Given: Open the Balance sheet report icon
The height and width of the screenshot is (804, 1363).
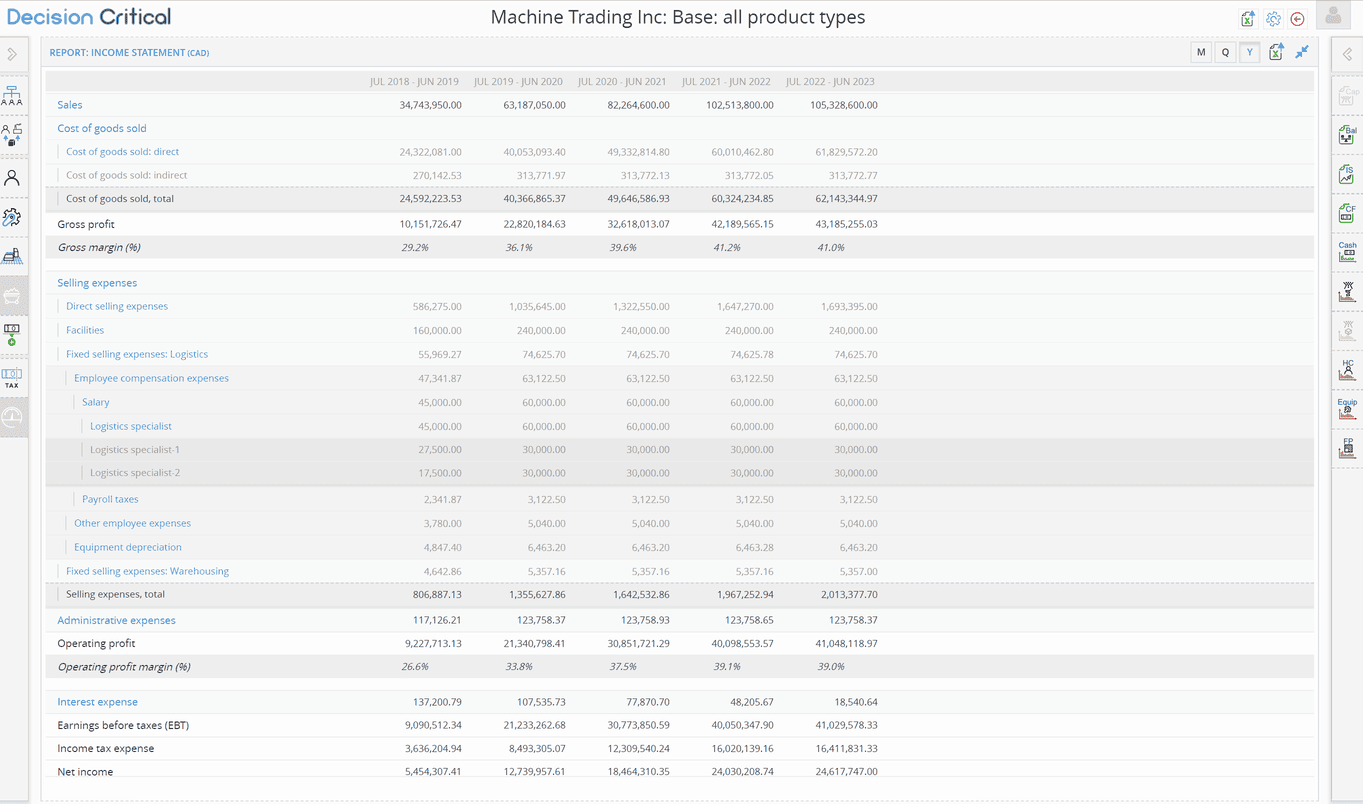Looking at the screenshot, I should tap(1347, 134).
